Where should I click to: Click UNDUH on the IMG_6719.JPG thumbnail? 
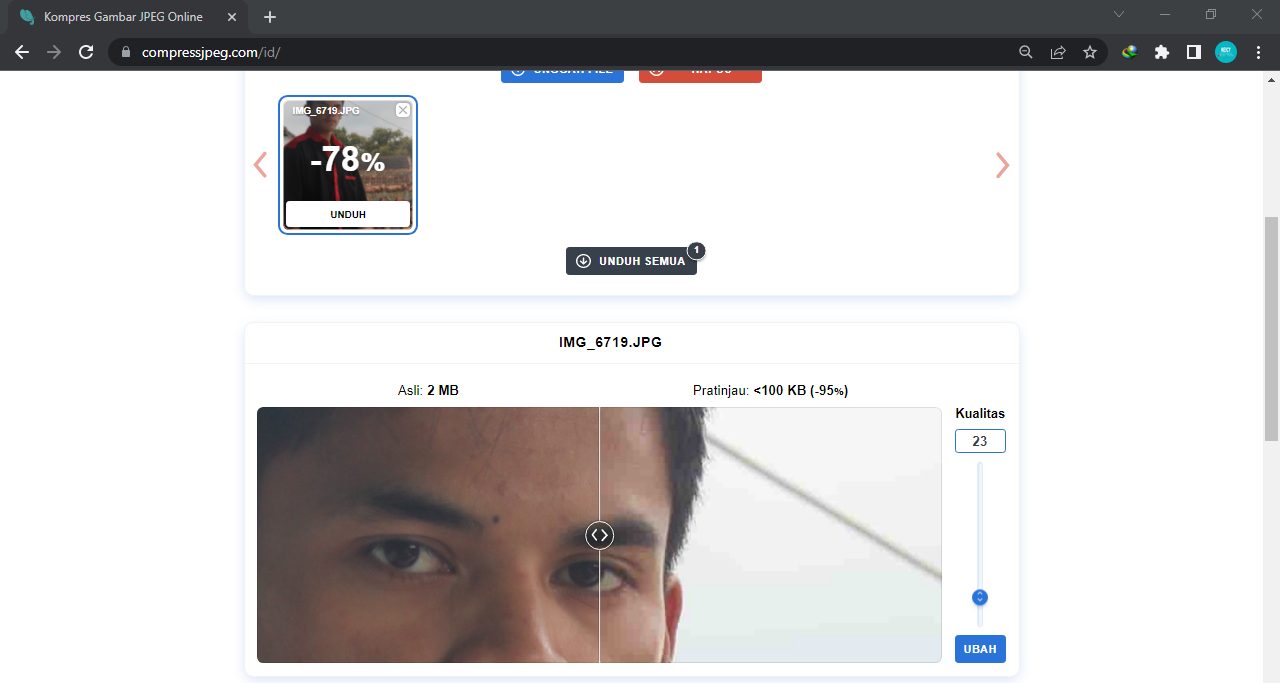coord(348,214)
